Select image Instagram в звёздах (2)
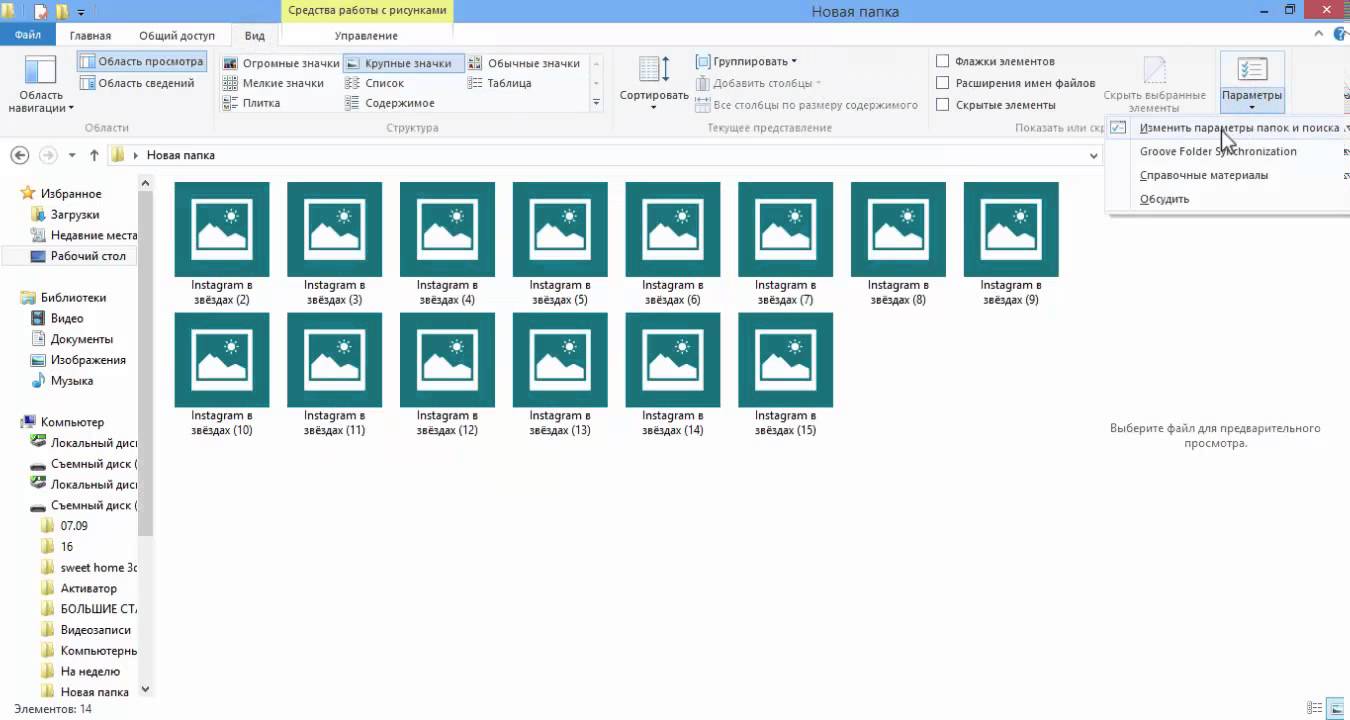 tap(221, 243)
